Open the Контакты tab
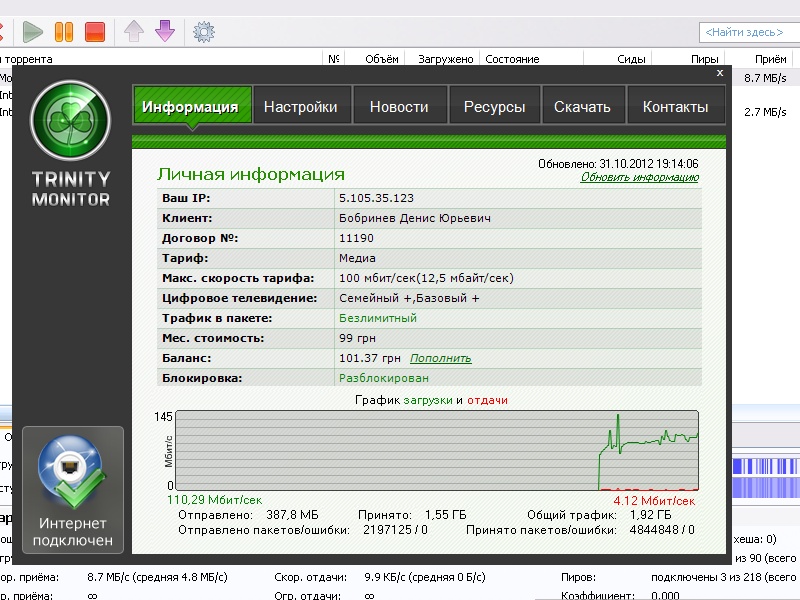Viewport: 800px width, 600px height. pos(676,105)
